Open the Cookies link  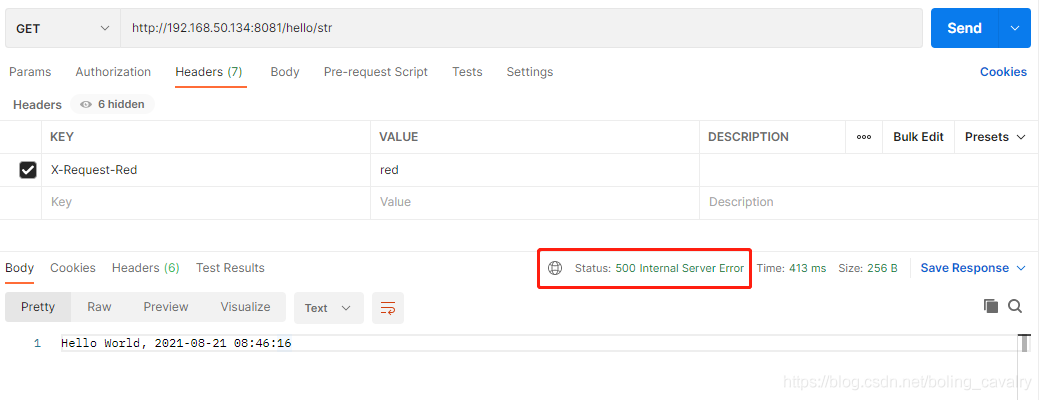coord(1003,72)
